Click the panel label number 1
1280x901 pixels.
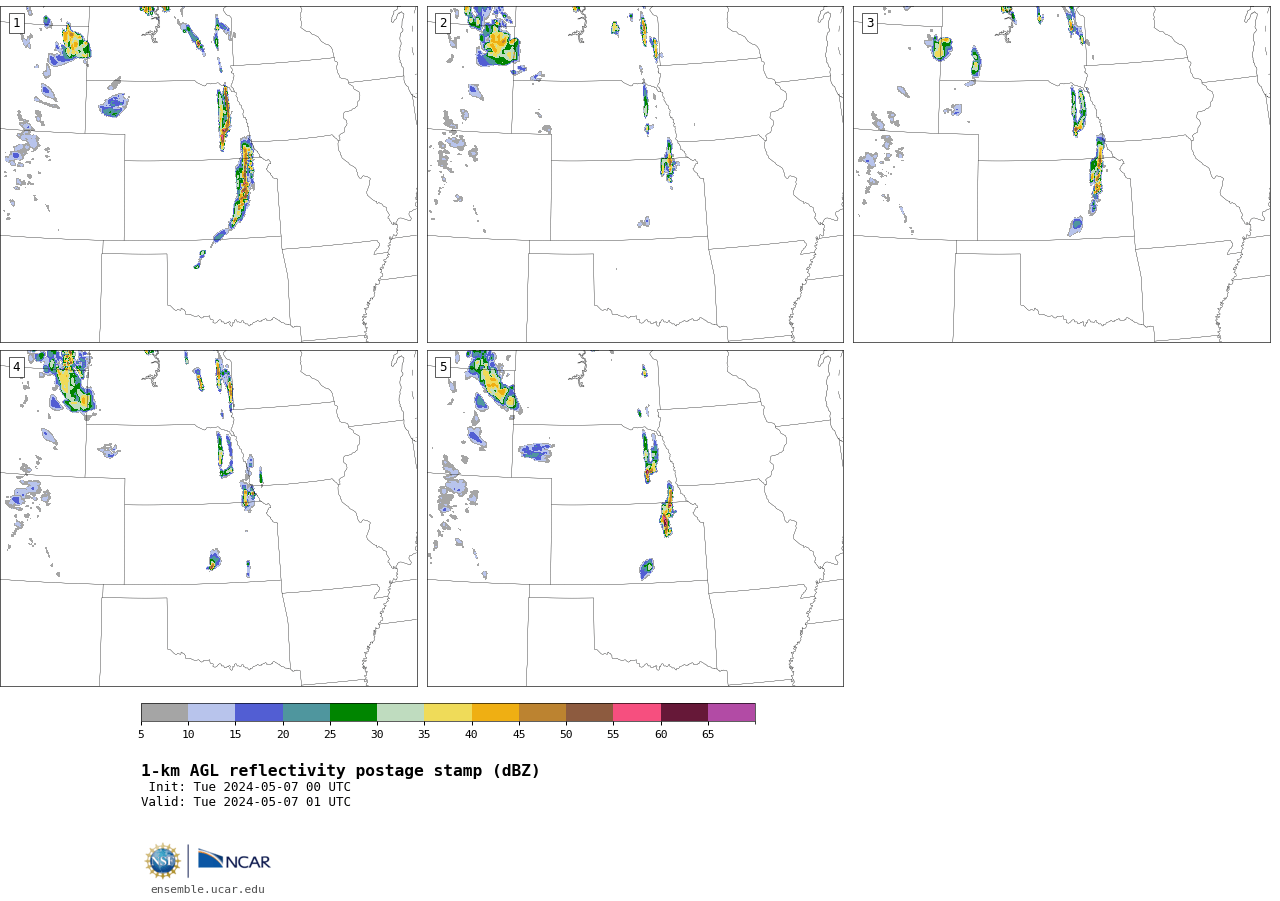point(16,23)
